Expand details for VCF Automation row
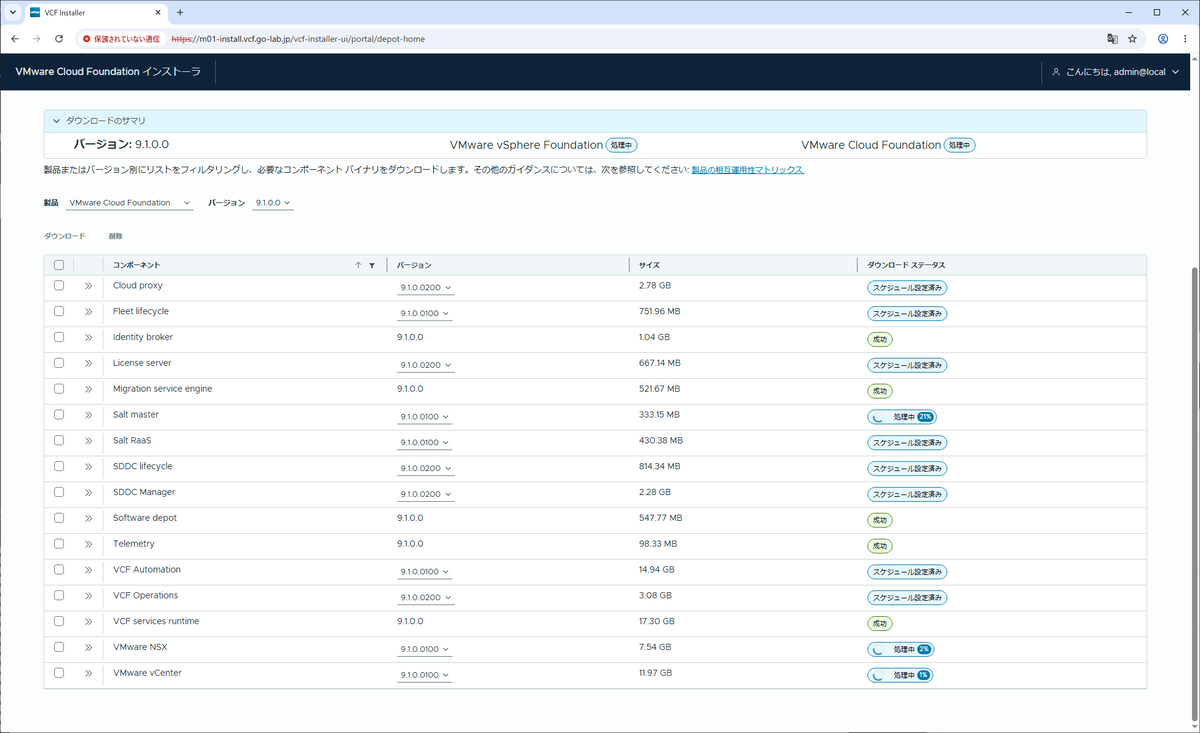Image resolution: width=1200 pixels, height=733 pixels. [88, 570]
